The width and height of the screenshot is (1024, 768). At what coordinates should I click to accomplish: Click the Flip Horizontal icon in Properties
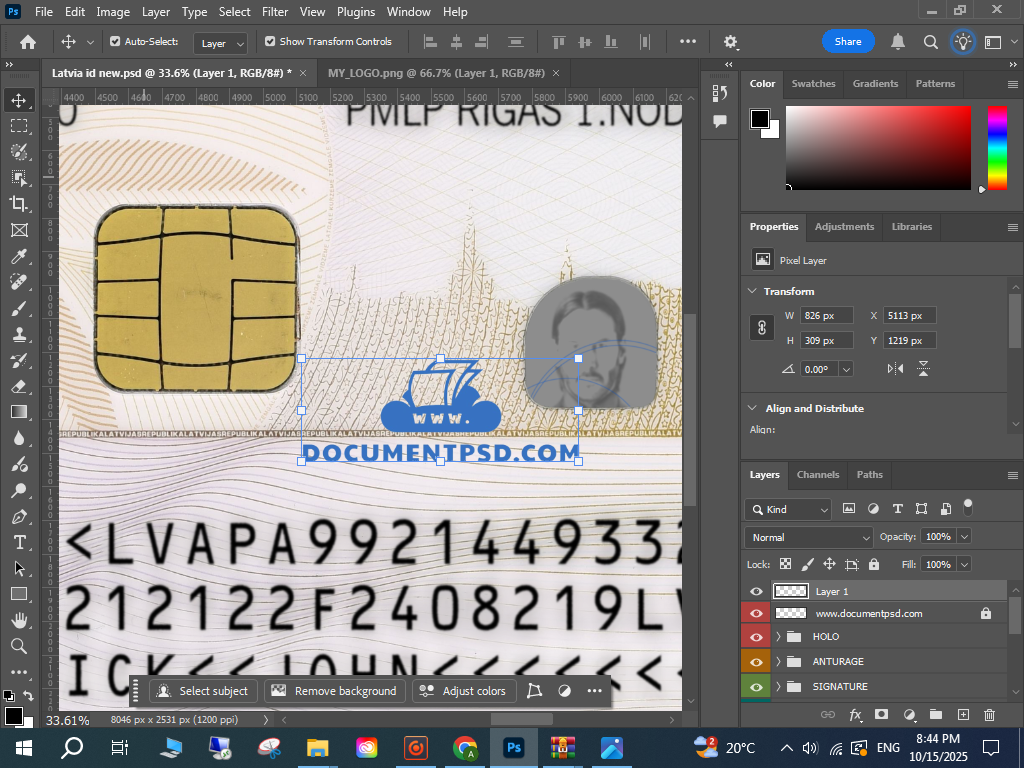click(x=895, y=369)
